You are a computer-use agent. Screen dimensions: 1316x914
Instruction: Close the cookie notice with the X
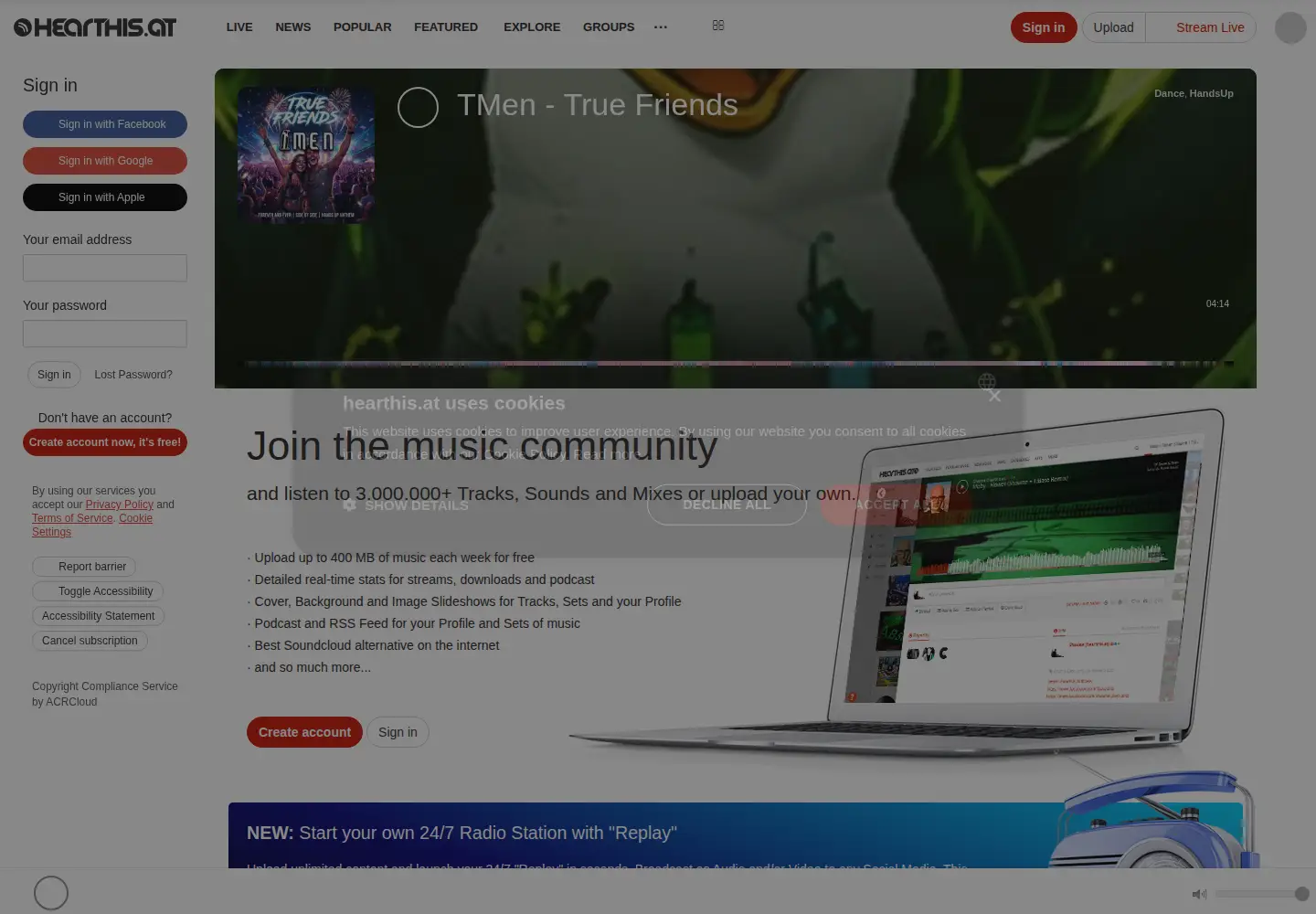995,396
